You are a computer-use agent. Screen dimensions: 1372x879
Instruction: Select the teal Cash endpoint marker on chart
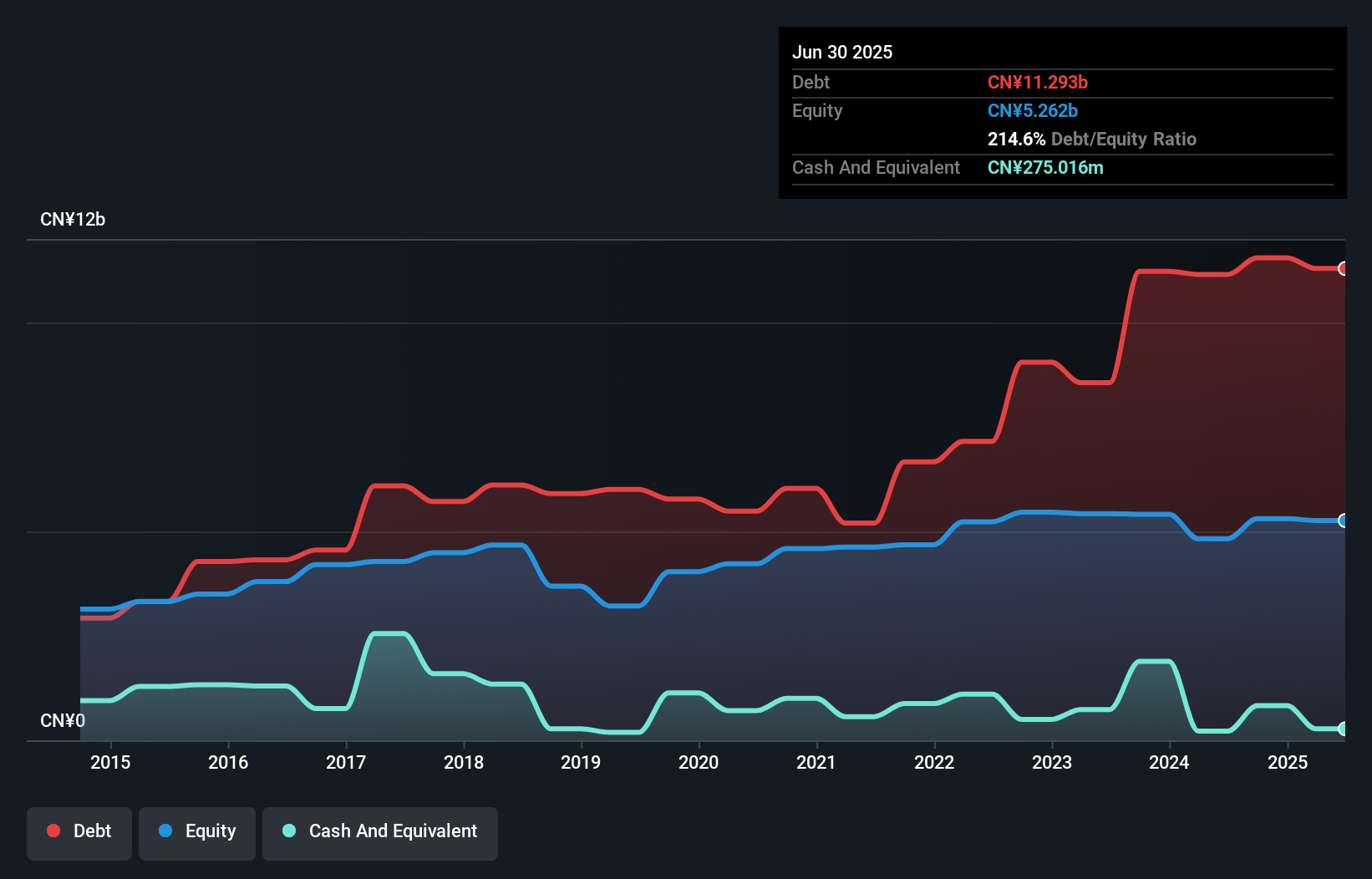(x=1344, y=730)
